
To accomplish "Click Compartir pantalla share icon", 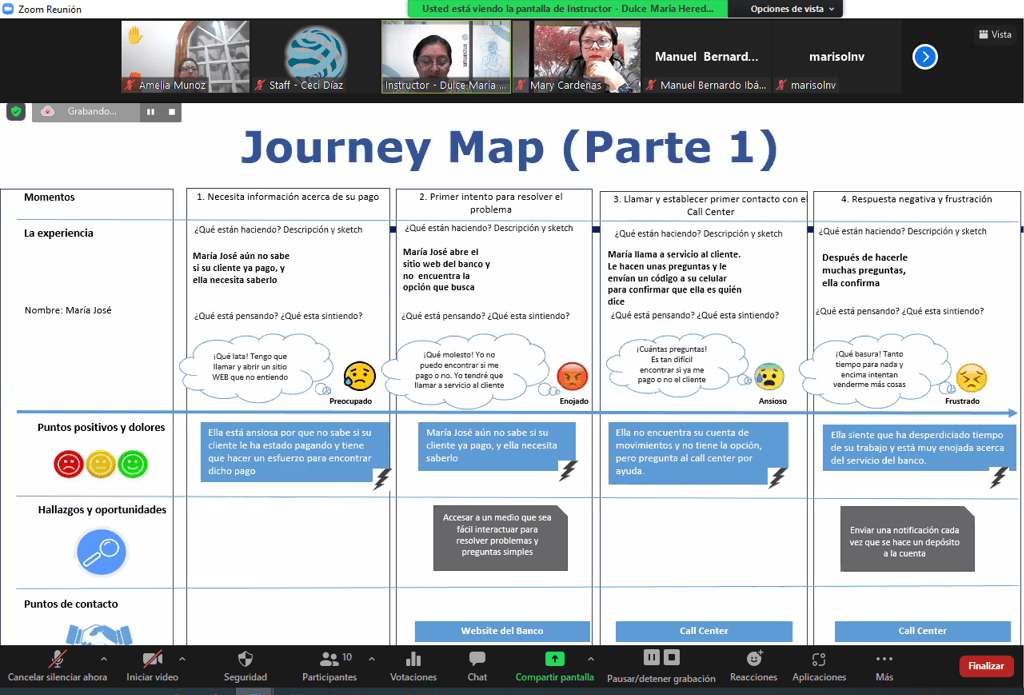I will coord(554,660).
